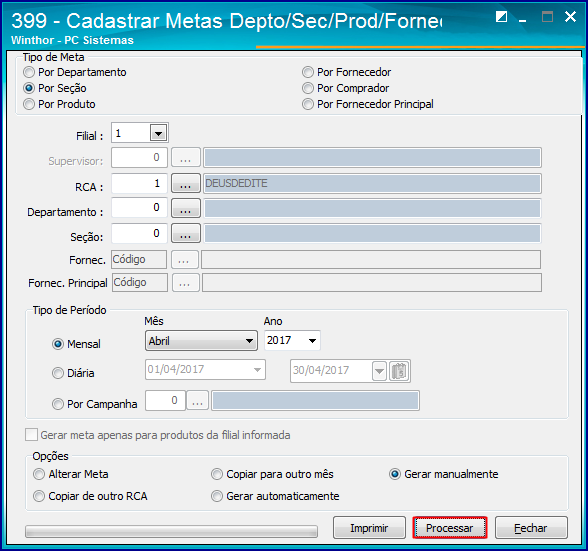Click the Fornec. Código field

139,260
